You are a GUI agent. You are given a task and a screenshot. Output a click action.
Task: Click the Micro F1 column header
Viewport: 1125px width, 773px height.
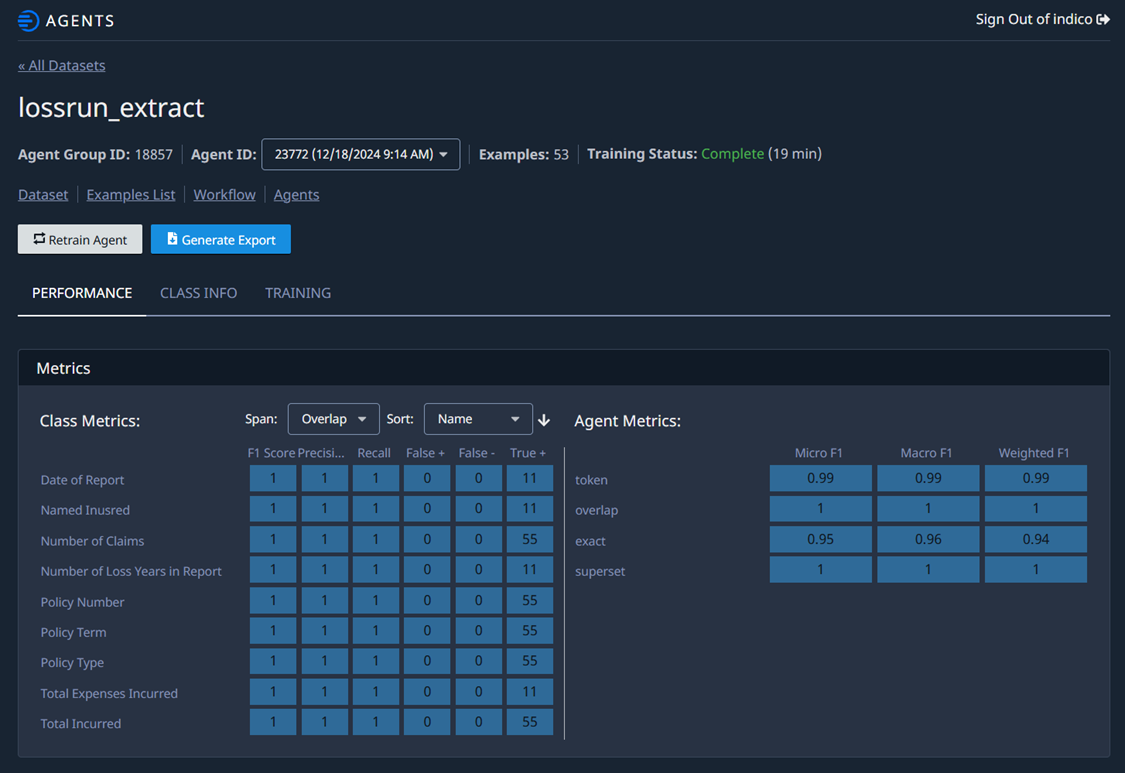click(819, 453)
